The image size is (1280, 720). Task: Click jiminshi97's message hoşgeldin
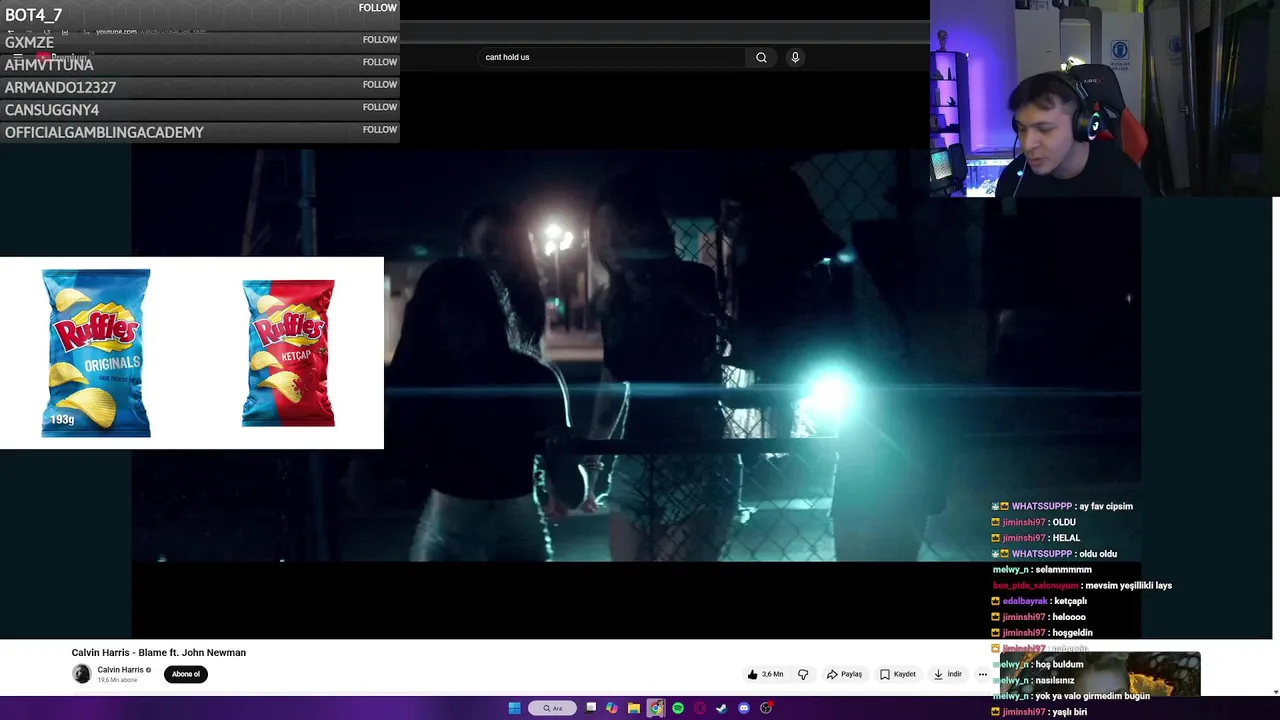1072,633
